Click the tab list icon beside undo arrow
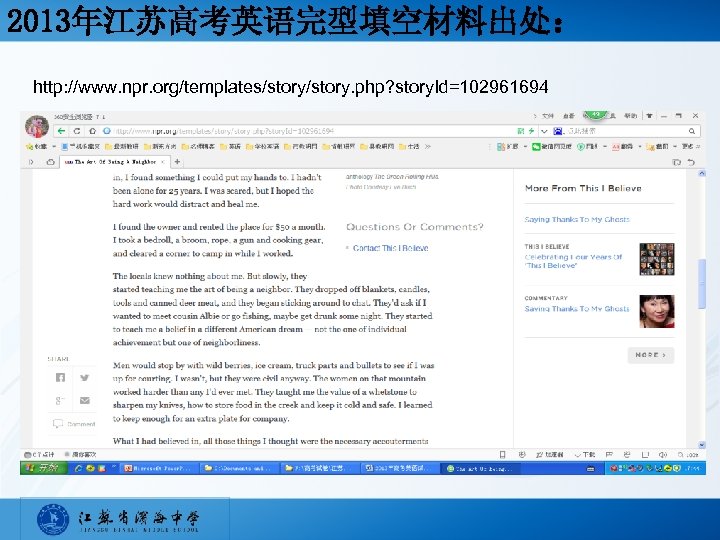Screen dimensions: 720x540 [x=676, y=162]
